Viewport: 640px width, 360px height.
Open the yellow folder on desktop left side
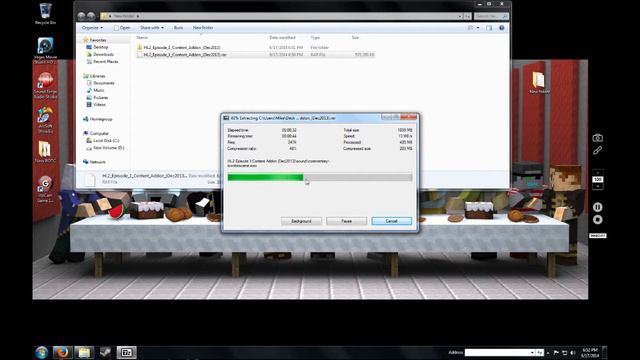(45, 152)
